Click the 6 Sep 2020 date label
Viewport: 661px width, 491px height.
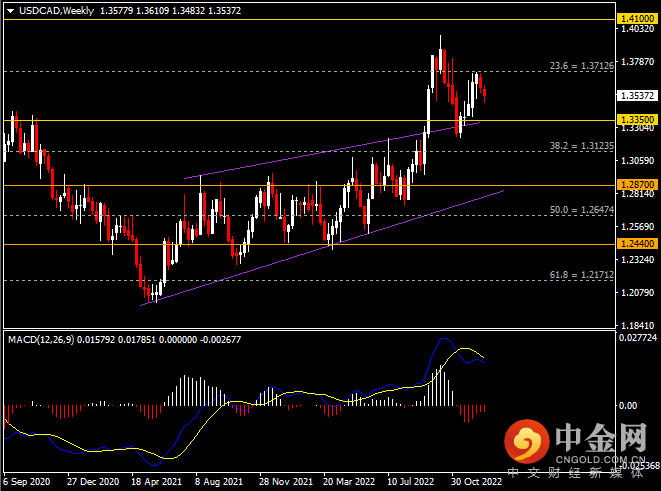(29, 481)
